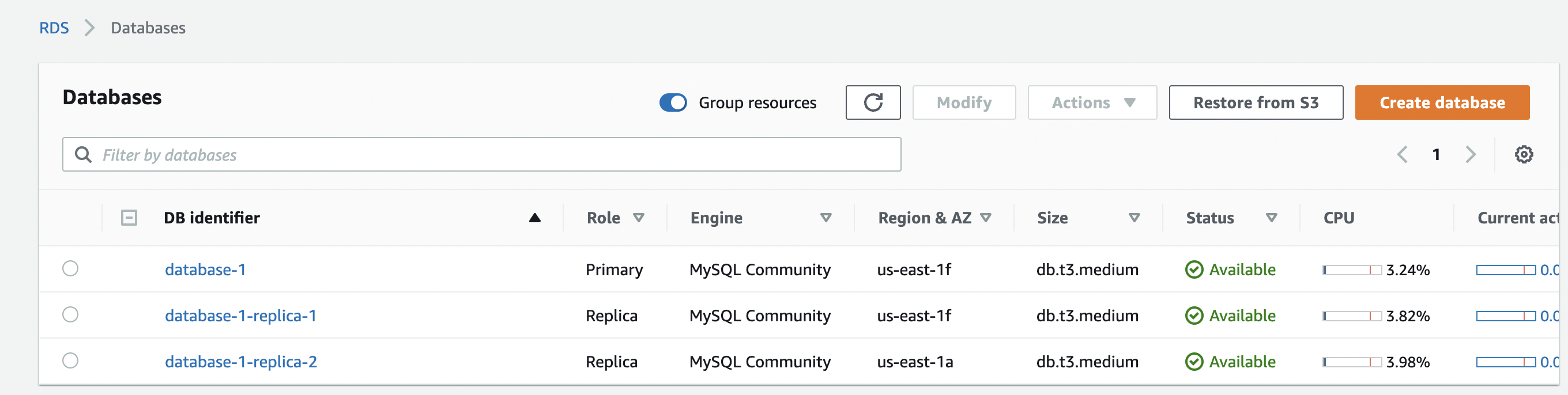Open the database-1-replica-1 link

(x=240, y=316)
